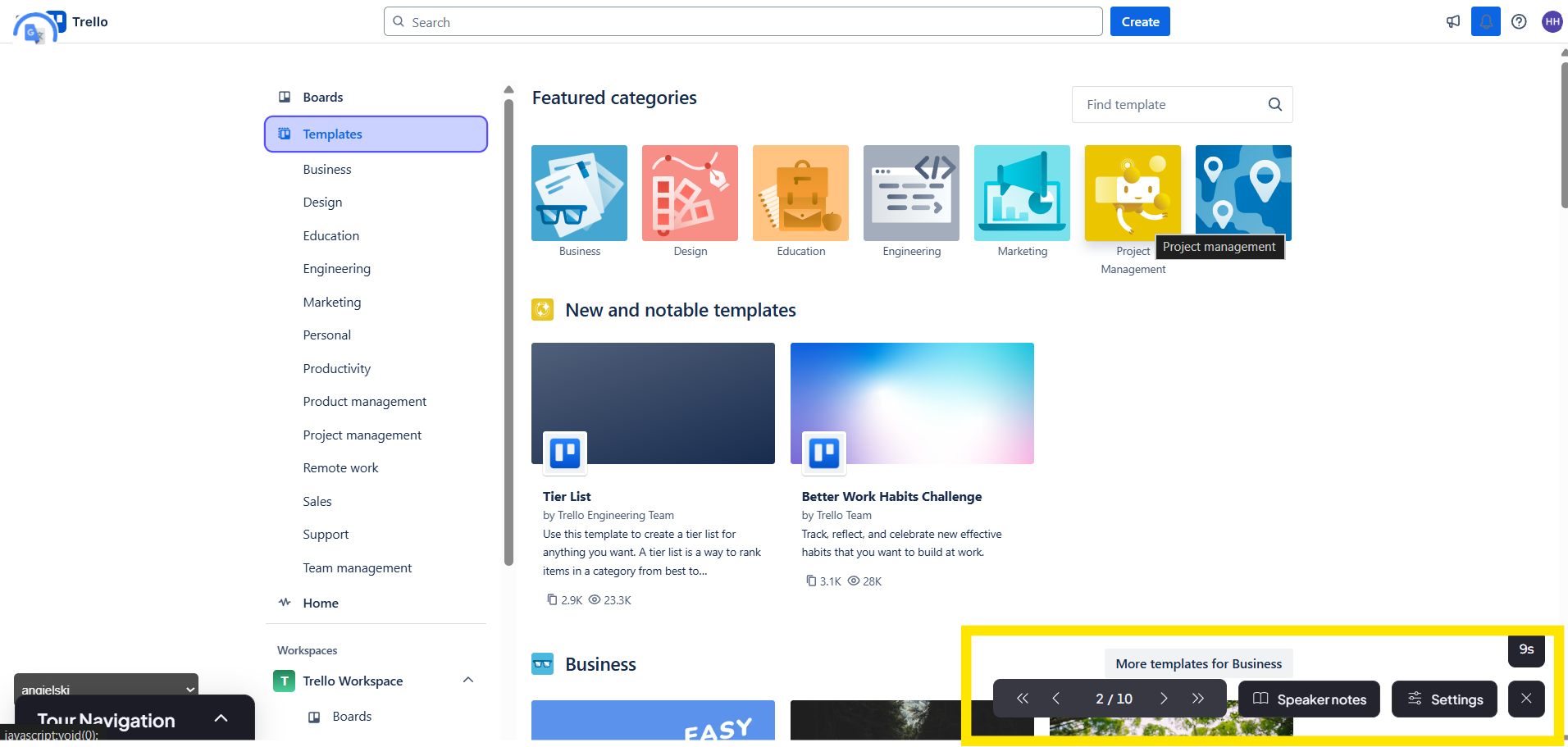Select Design in the sidebar list
Screen dimensions: 1568x747
[322, 202]
